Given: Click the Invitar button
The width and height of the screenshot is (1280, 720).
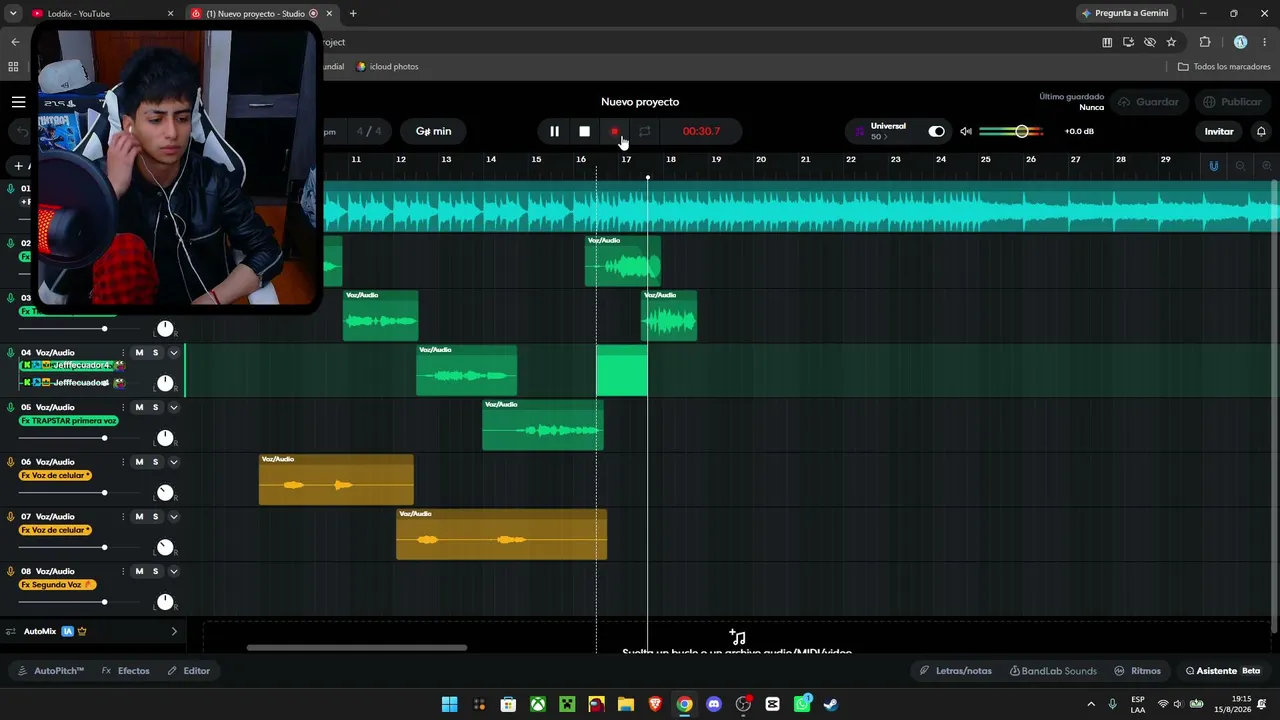Looking at the screenshot, I should point(1219,131).
